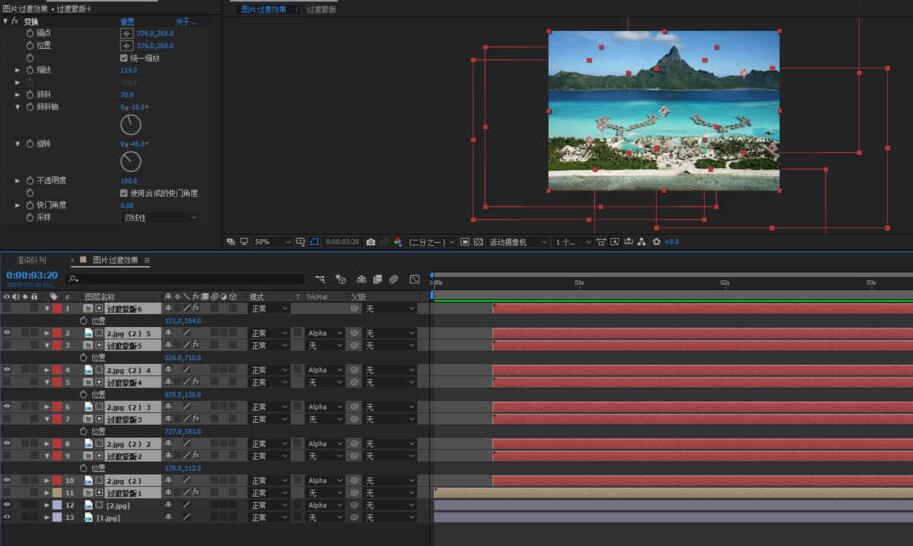This screenshot has width=913, height=546.
Task: Open the graph editor icon above timeline
Action: [415, 279]
